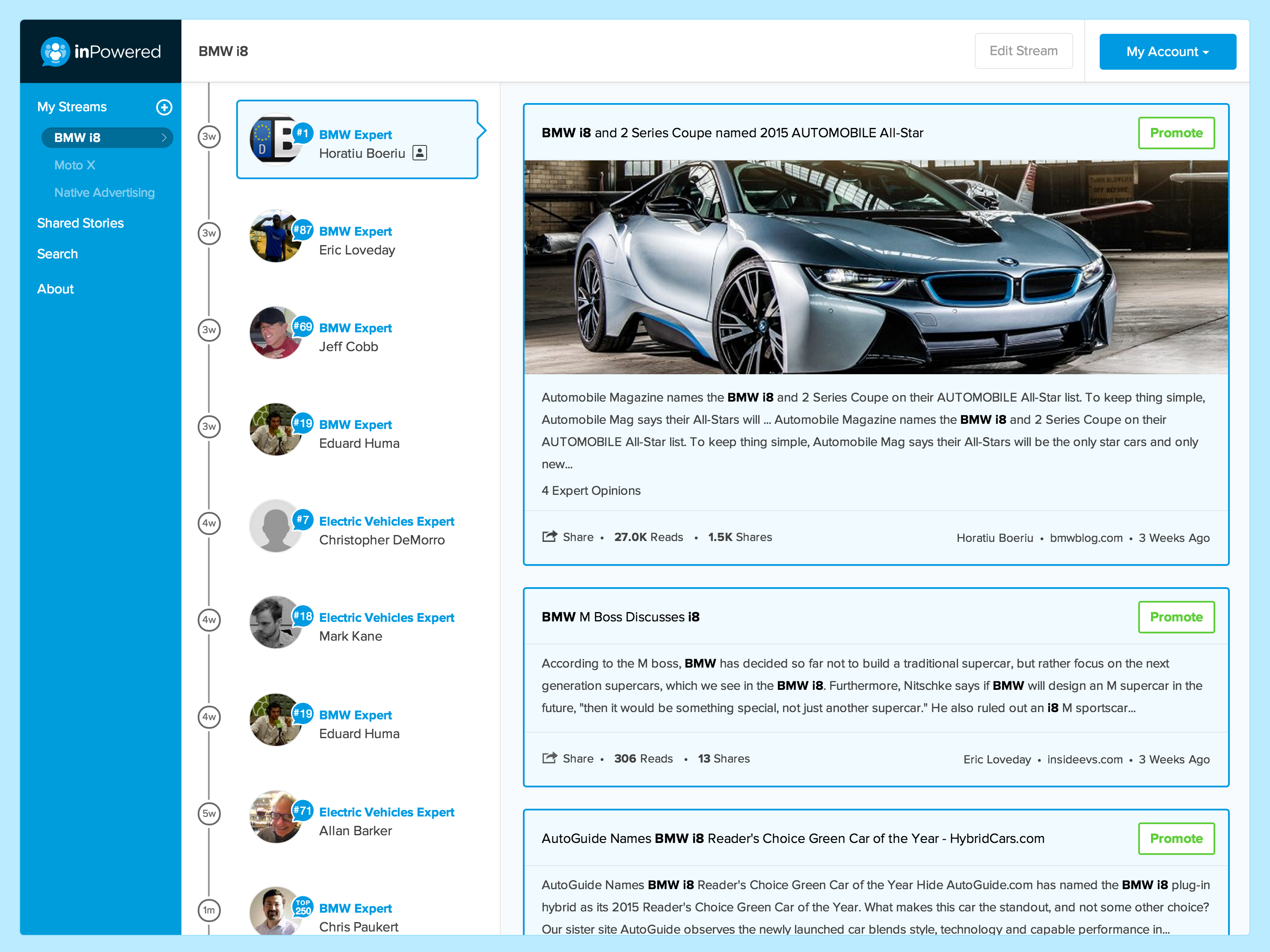
Task: Click timeline marker beside Eric Loveday
Action: (209, 233)
